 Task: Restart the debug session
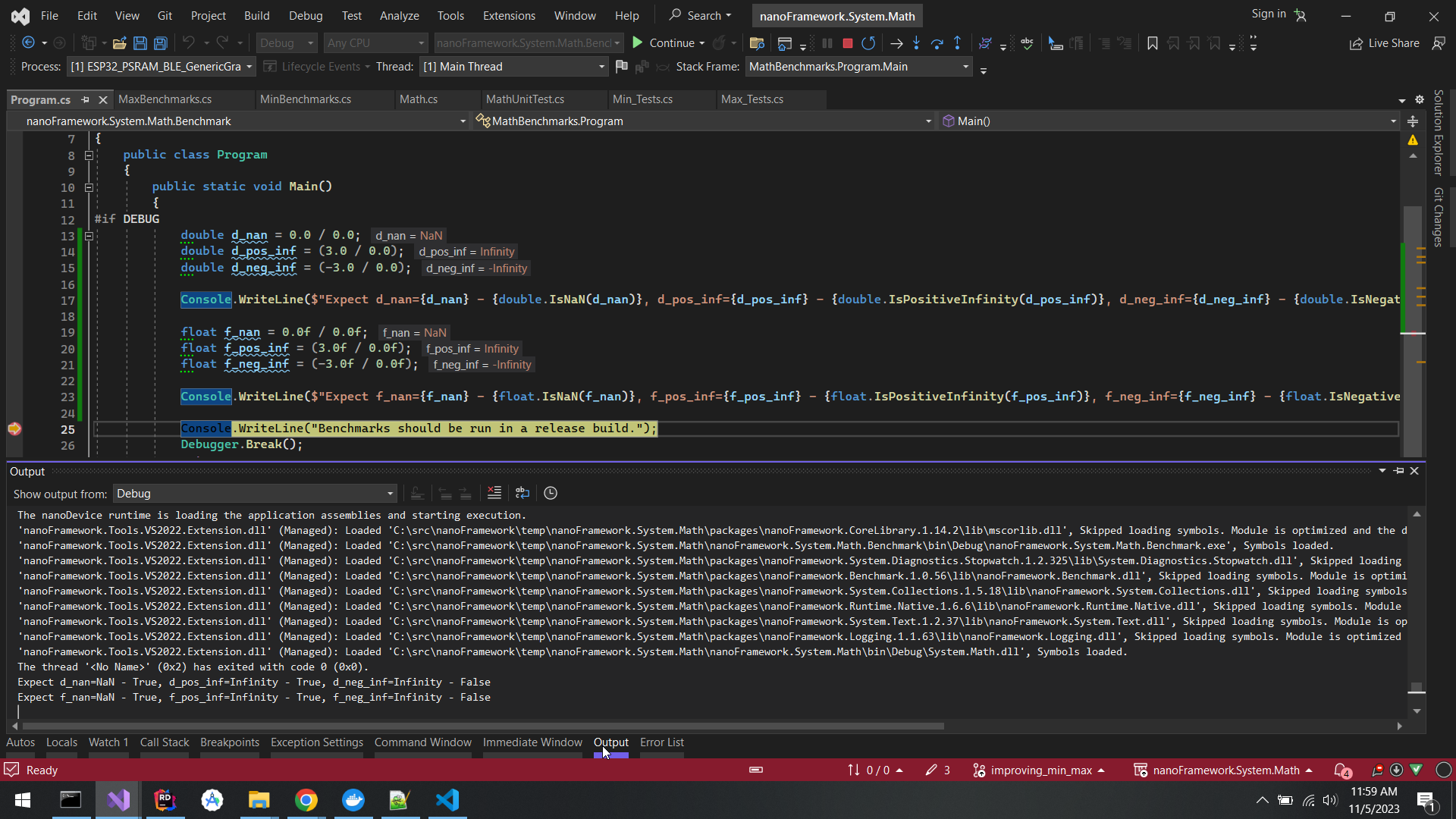click(869, 43)
